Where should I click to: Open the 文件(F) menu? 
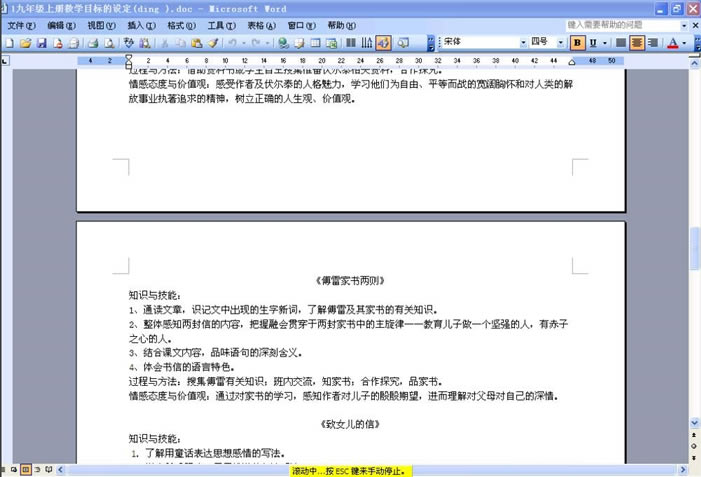pos(21,25)
